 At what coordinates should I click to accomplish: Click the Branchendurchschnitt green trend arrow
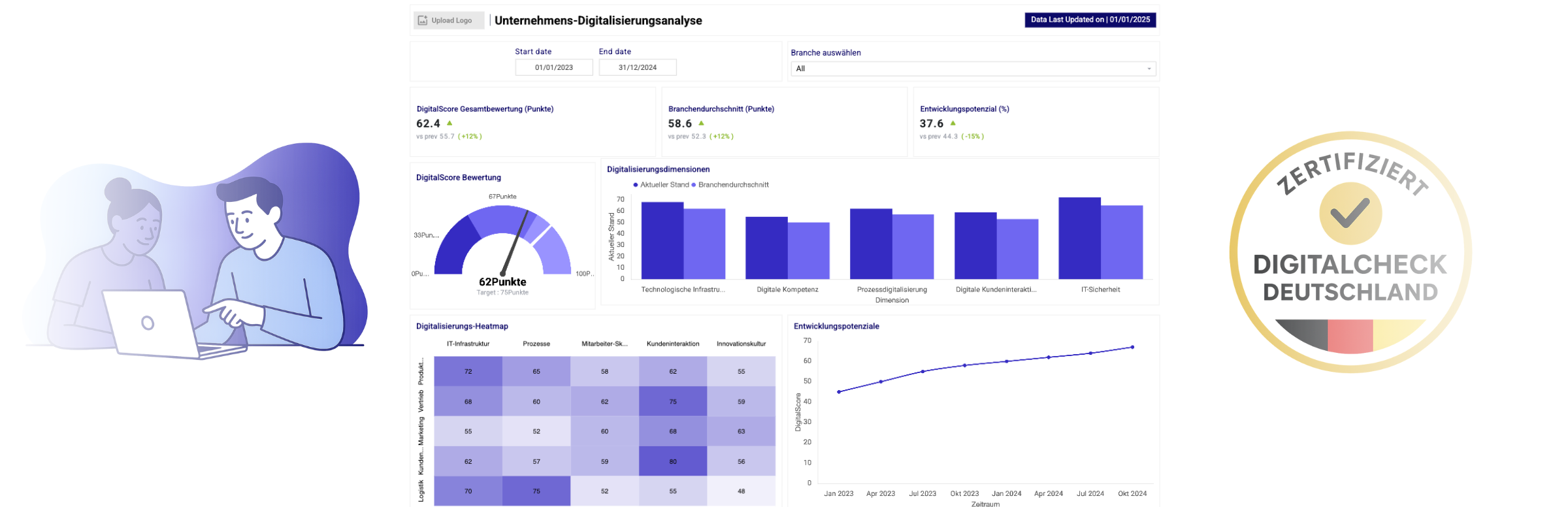[x=701, y=123]
